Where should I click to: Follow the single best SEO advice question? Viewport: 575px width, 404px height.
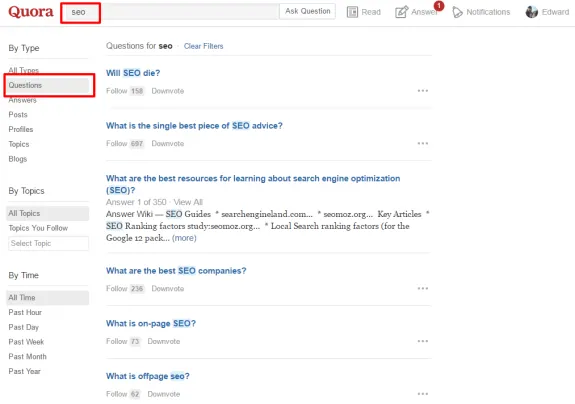tap(117, 144)
